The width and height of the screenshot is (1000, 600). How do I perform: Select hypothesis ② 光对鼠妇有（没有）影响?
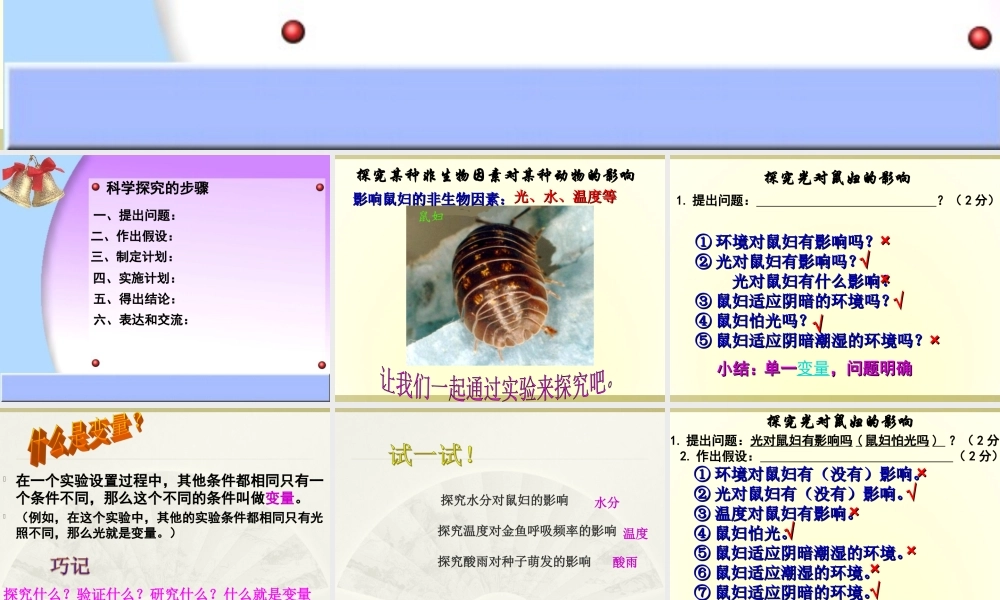coord(799,494)
